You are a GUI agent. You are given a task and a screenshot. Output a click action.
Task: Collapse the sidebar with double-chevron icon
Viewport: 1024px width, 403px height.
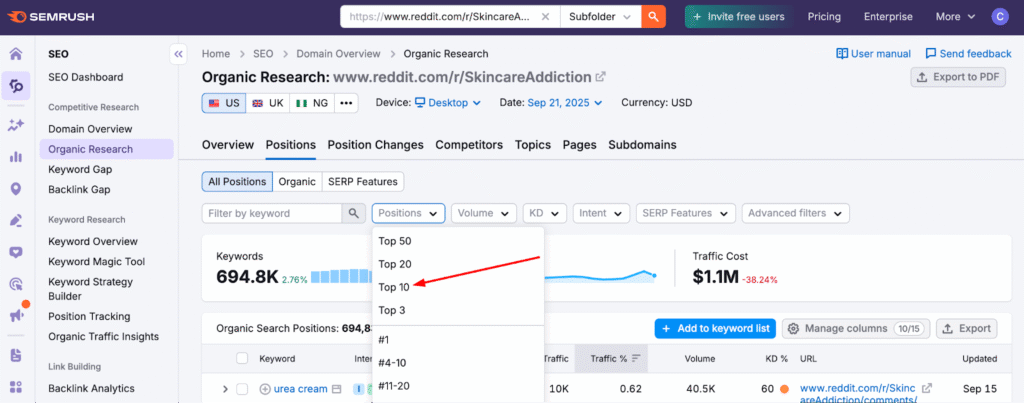coord(179,54)
